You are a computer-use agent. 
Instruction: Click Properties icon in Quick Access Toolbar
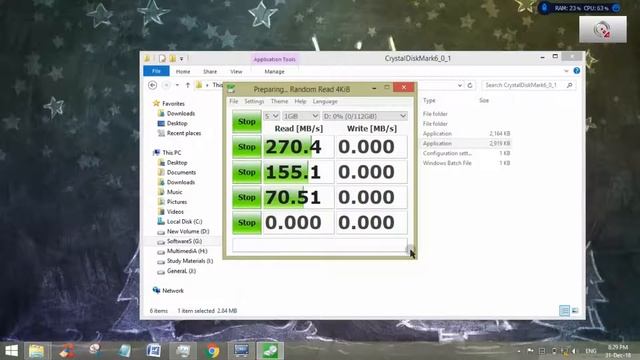pos(162,58)
